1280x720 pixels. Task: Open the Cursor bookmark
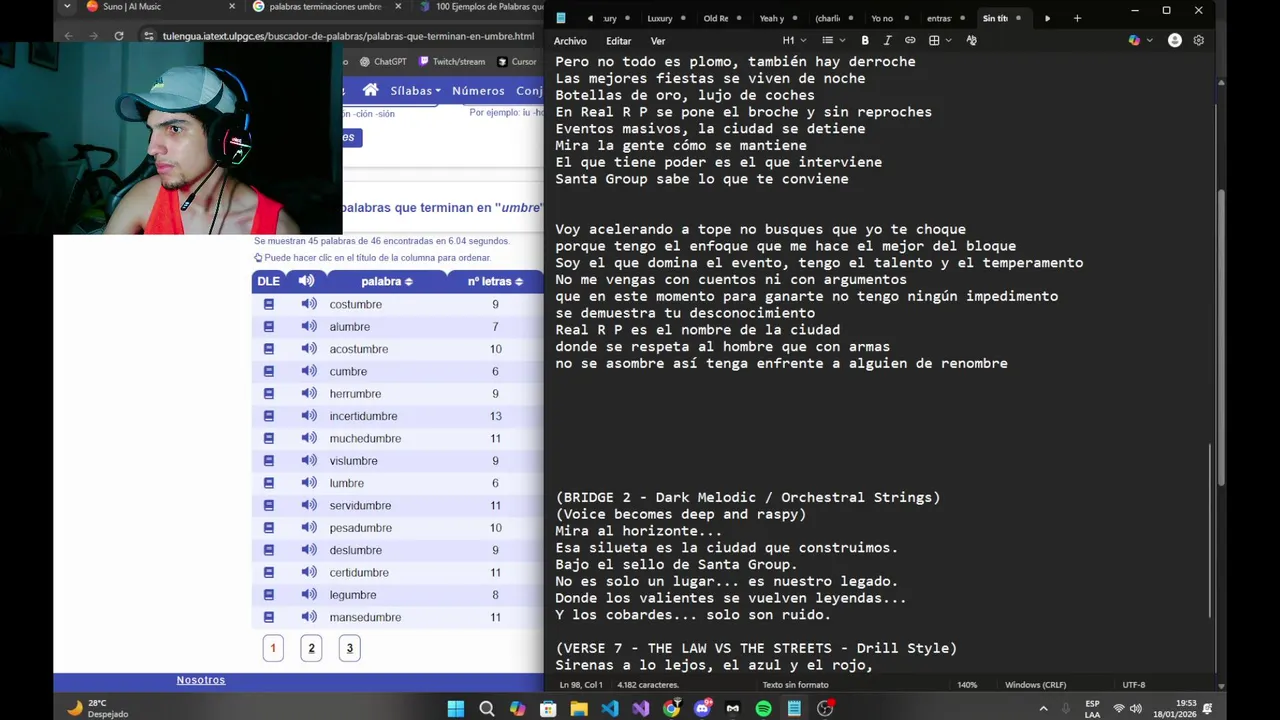pos(516,62)
